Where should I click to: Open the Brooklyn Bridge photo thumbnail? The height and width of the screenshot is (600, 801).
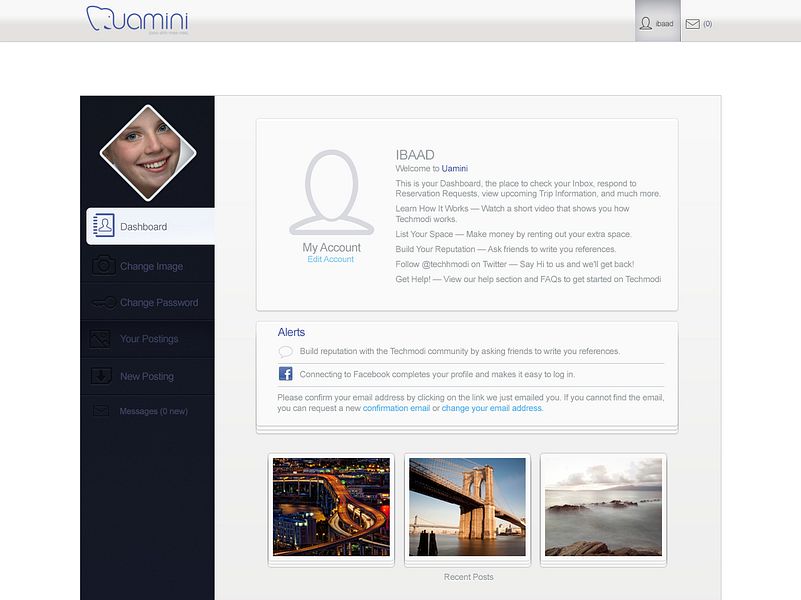coord(467,507)
